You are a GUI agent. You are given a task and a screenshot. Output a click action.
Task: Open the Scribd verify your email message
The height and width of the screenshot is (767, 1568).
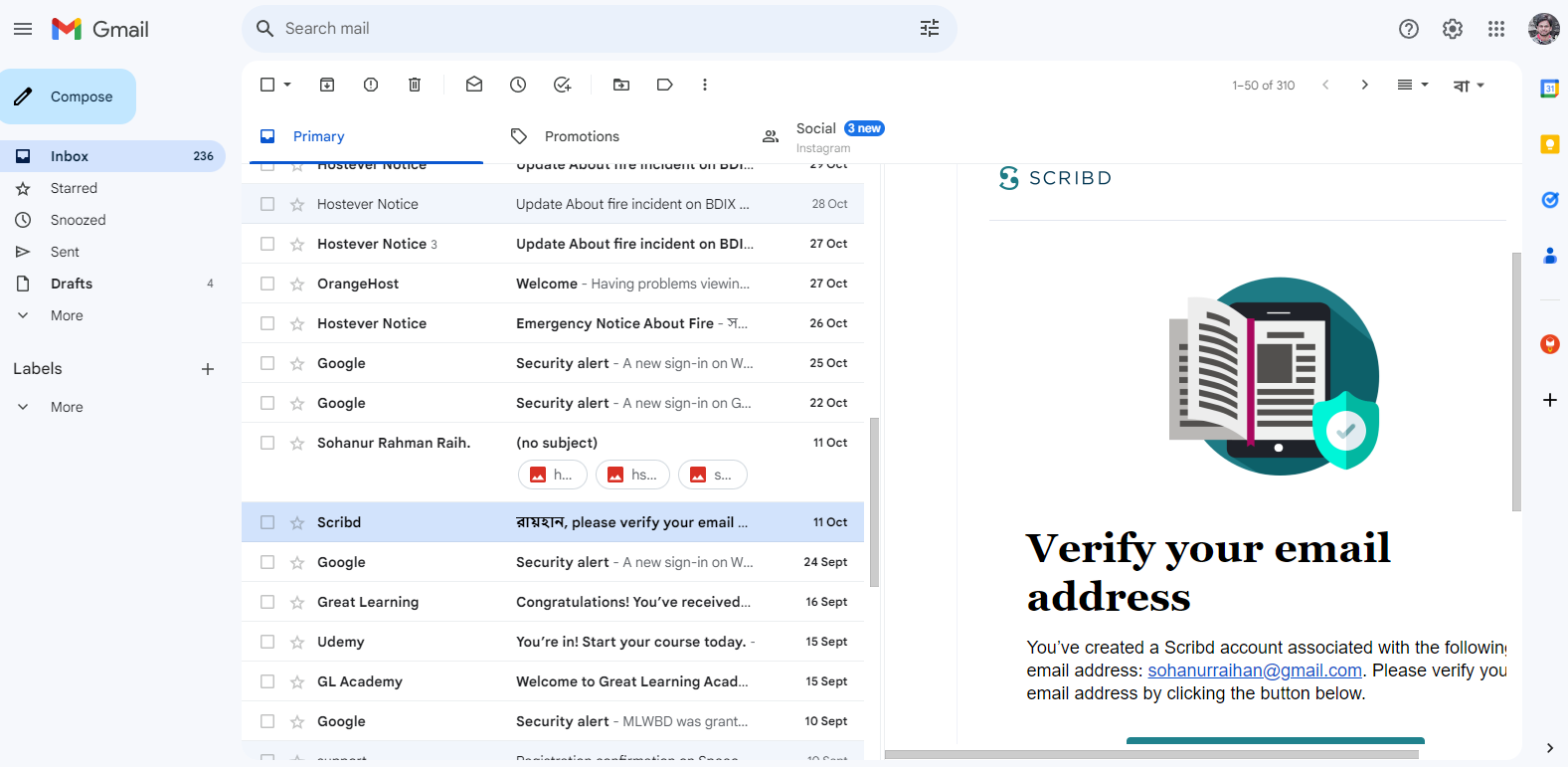tap(553, 522)
